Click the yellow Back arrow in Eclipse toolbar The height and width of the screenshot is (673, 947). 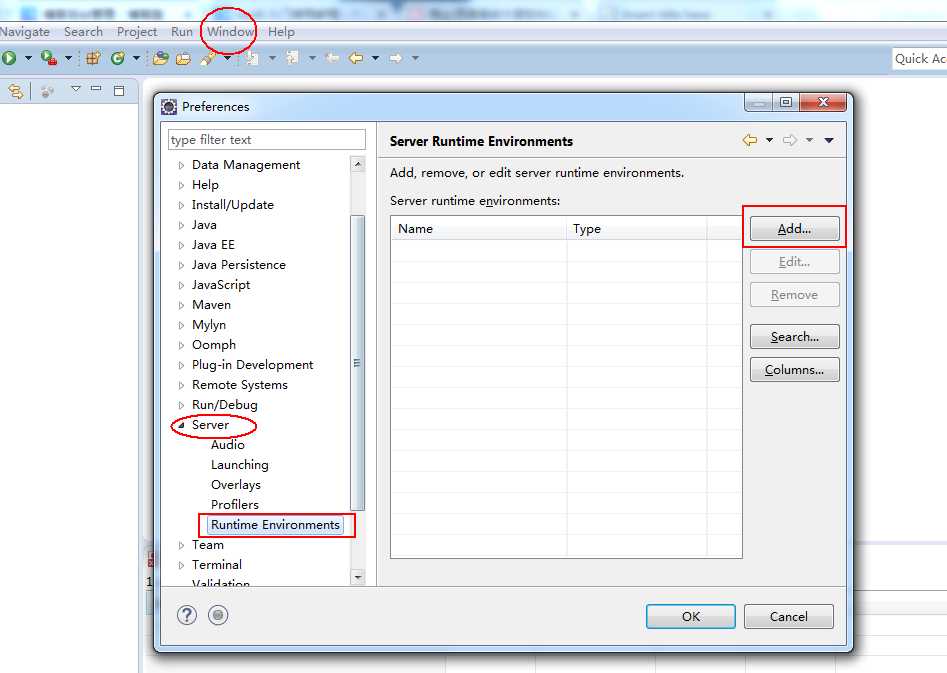pos(356,58)
